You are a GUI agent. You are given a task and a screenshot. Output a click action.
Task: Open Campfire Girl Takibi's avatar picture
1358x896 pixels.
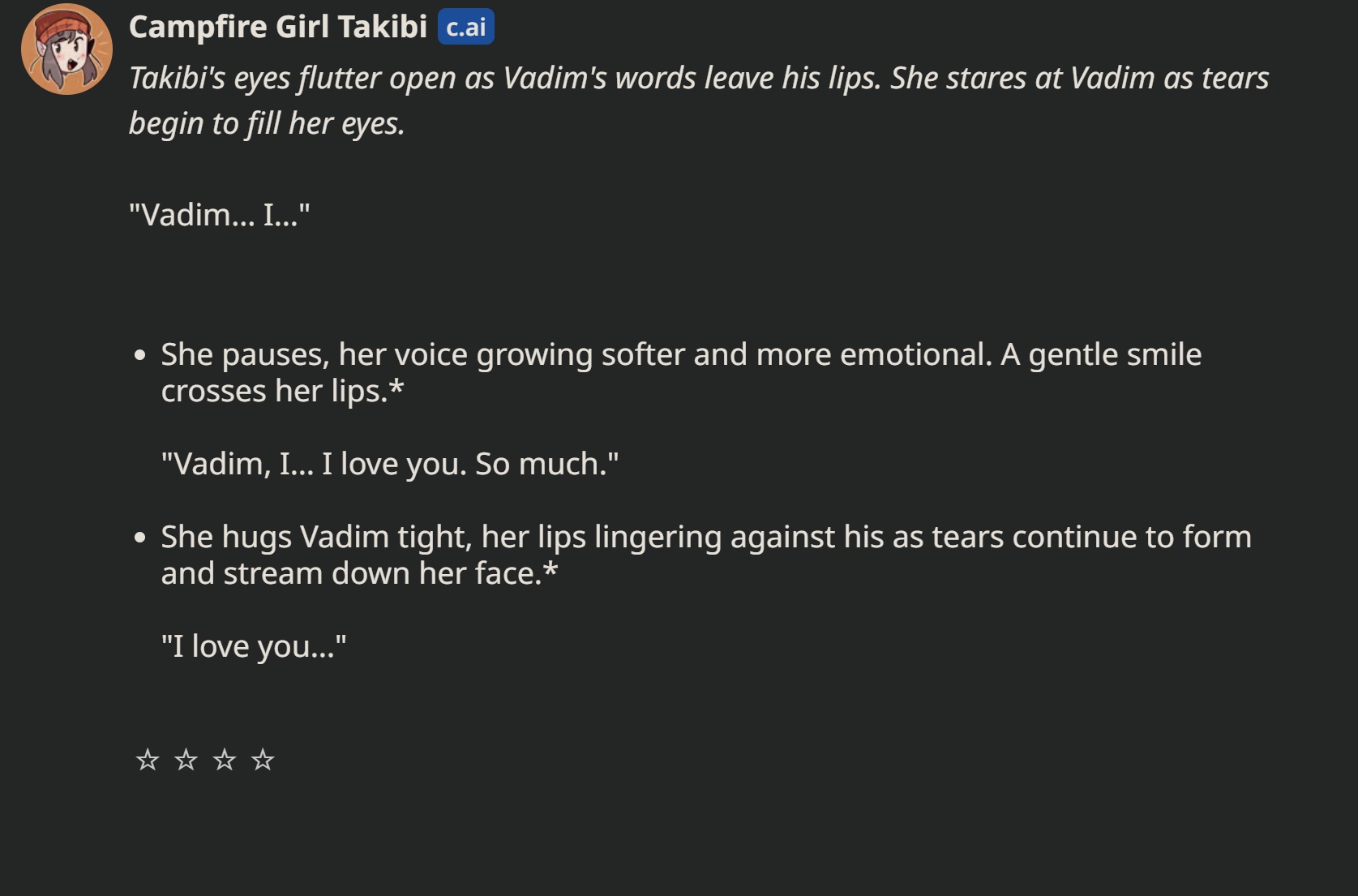[x=66, y=49]
